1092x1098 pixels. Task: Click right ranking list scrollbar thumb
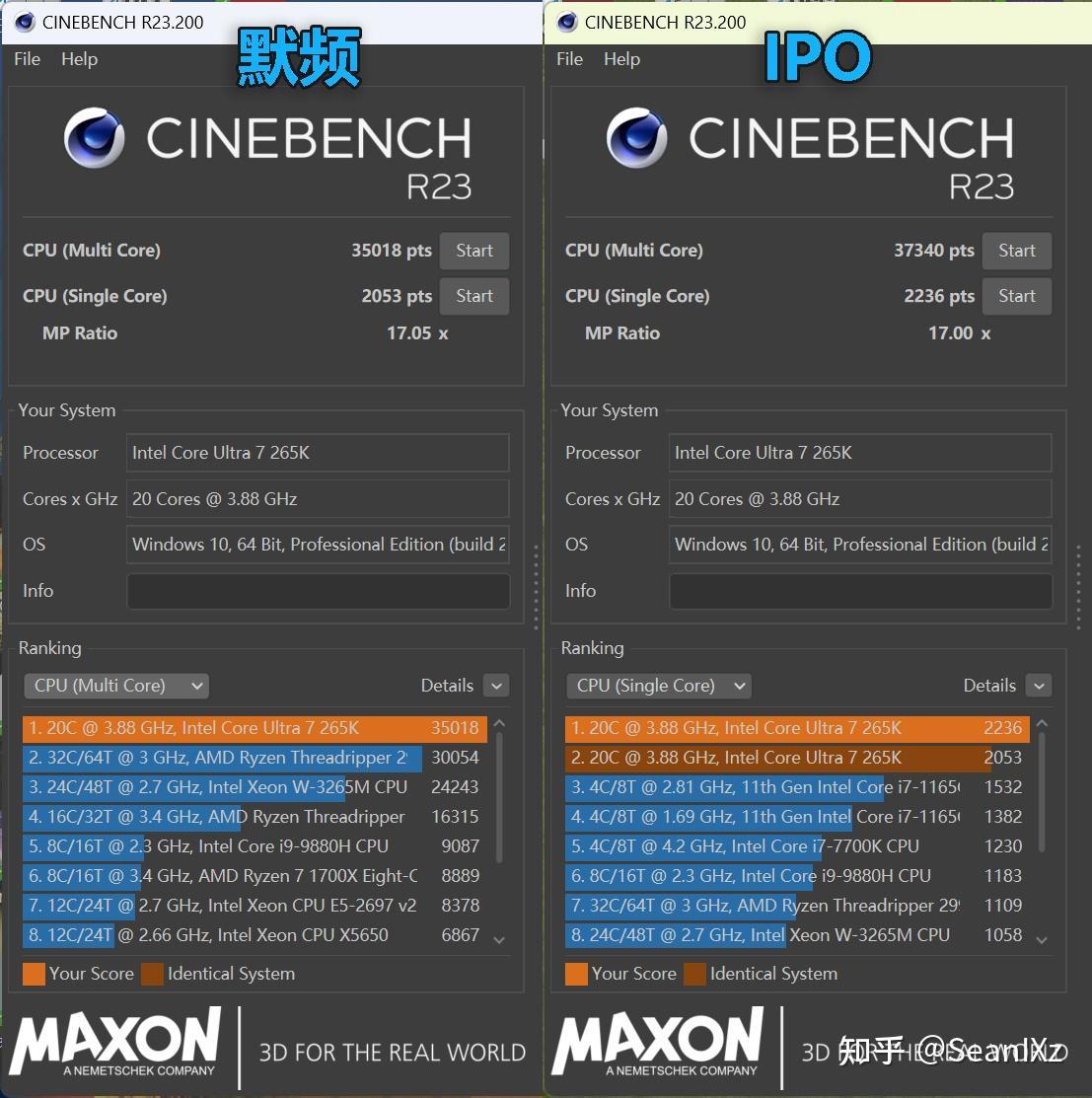tap(1042, 792)
